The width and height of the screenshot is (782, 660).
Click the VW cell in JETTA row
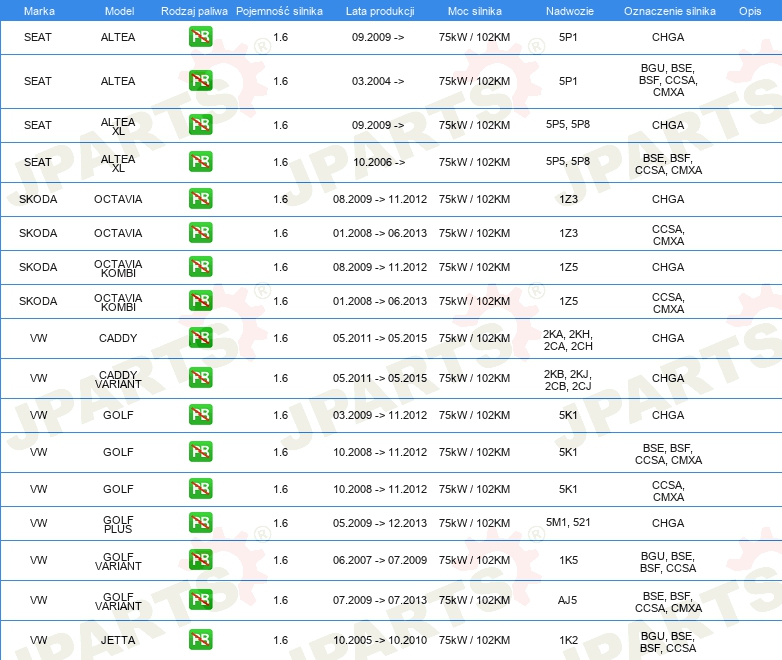coord(38,640)
